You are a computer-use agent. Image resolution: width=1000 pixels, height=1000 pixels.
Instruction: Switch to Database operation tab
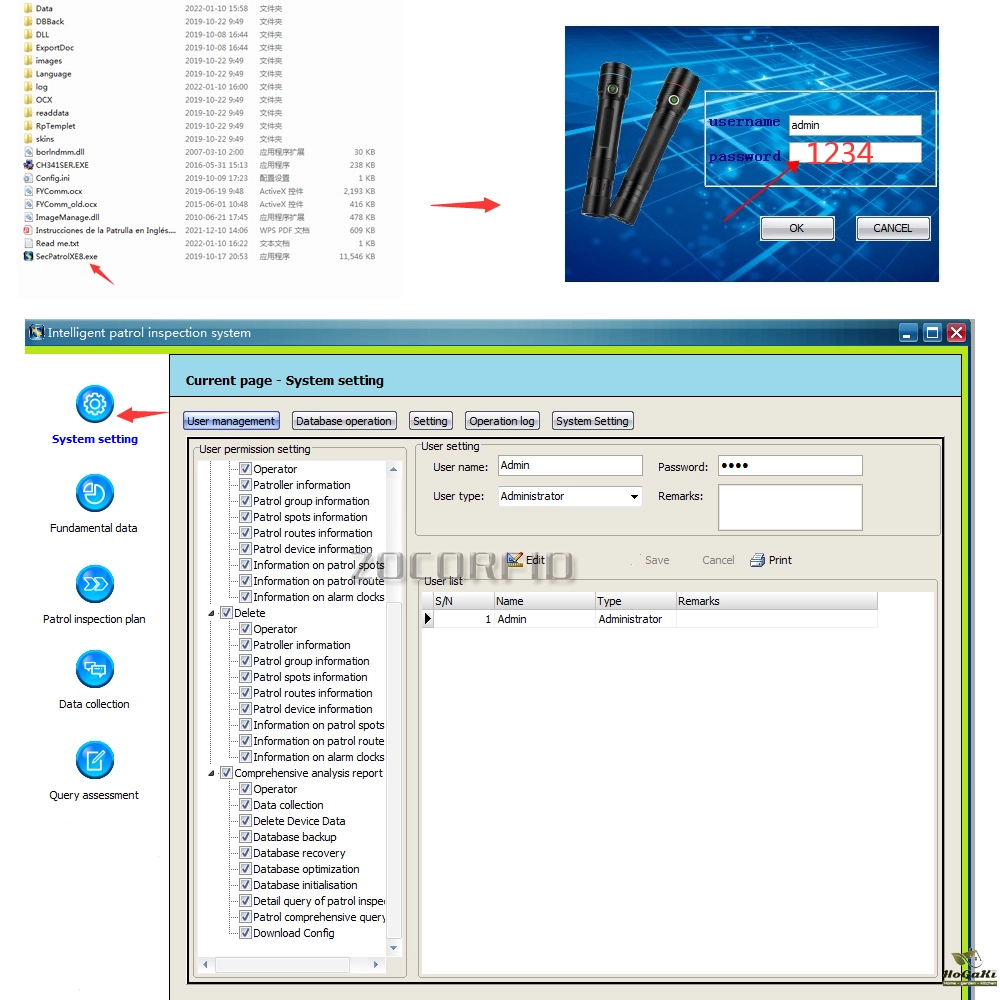coord(344,421)
